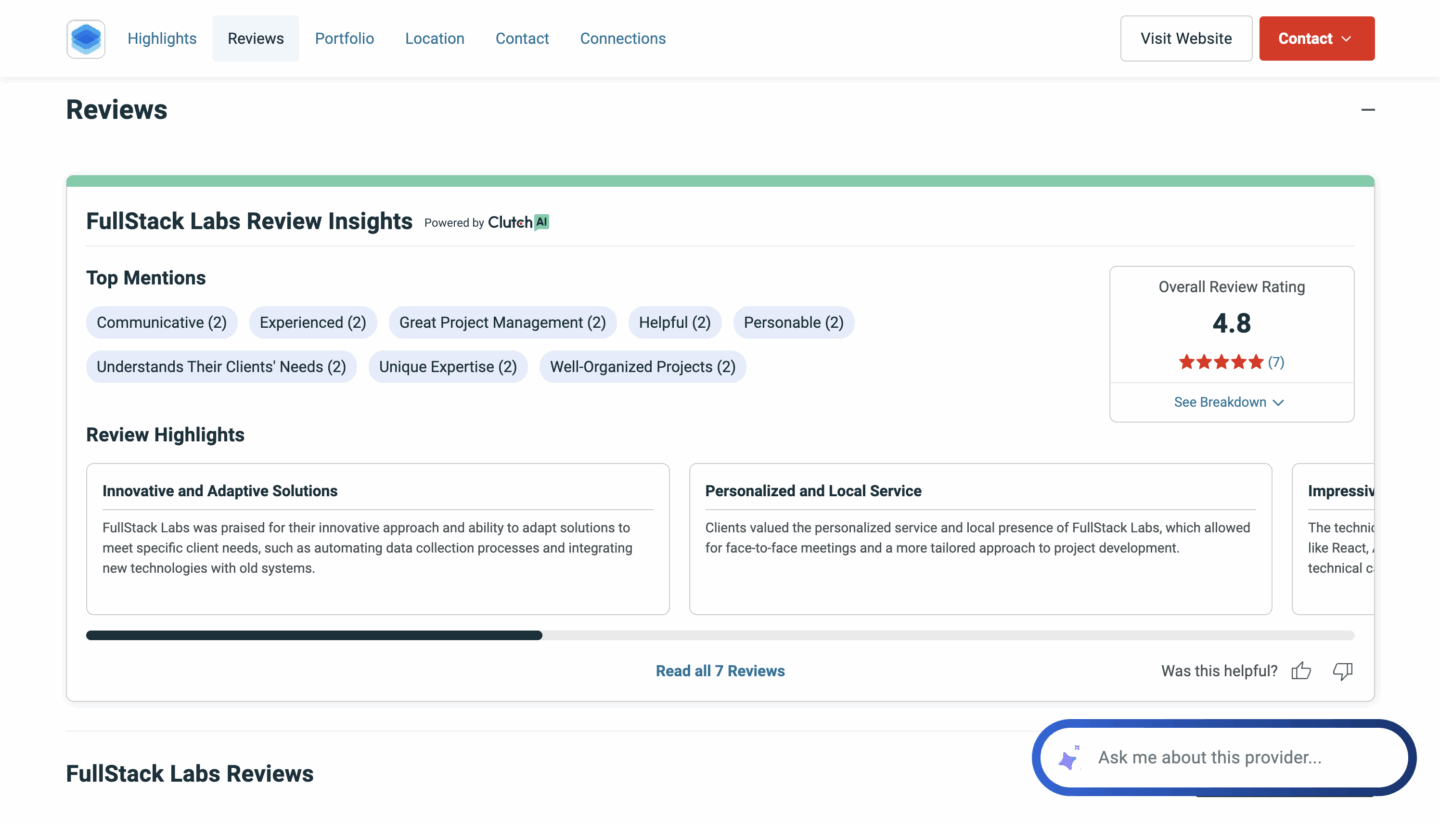1440x825 pixels.
Task: Select the Reviews tab
Action: tap(255, 38)
